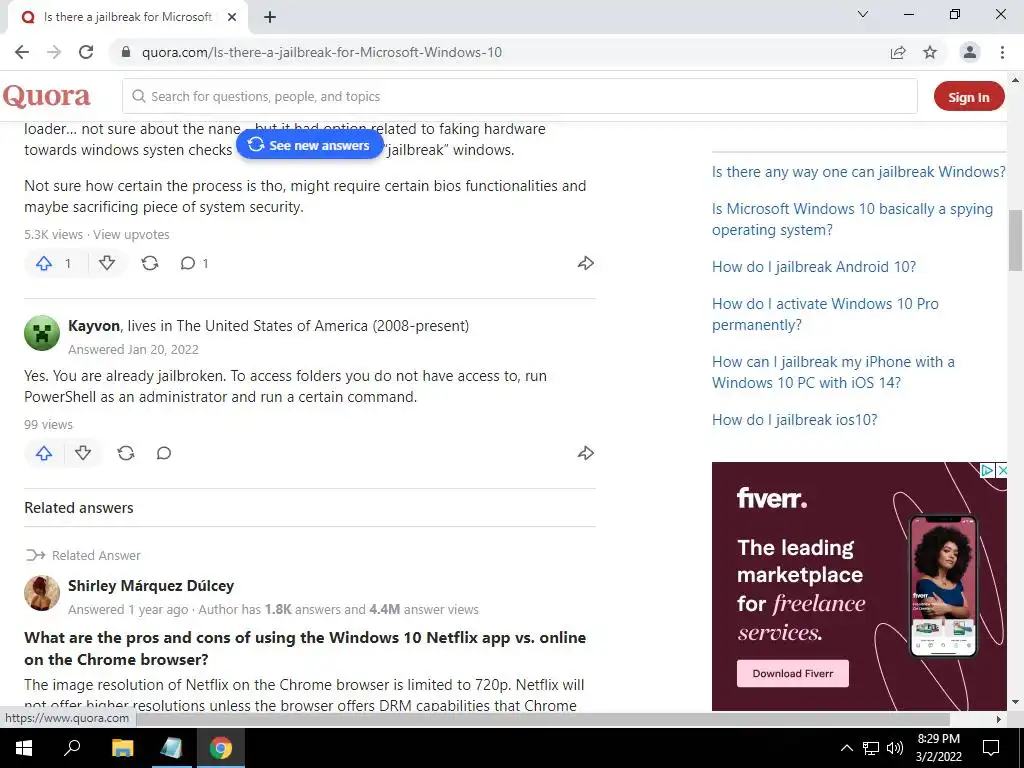Screen dimensions: 1024x768
Task: Open 'Is there any way one can jailbreak Windows?'
Action: point(858,172)
